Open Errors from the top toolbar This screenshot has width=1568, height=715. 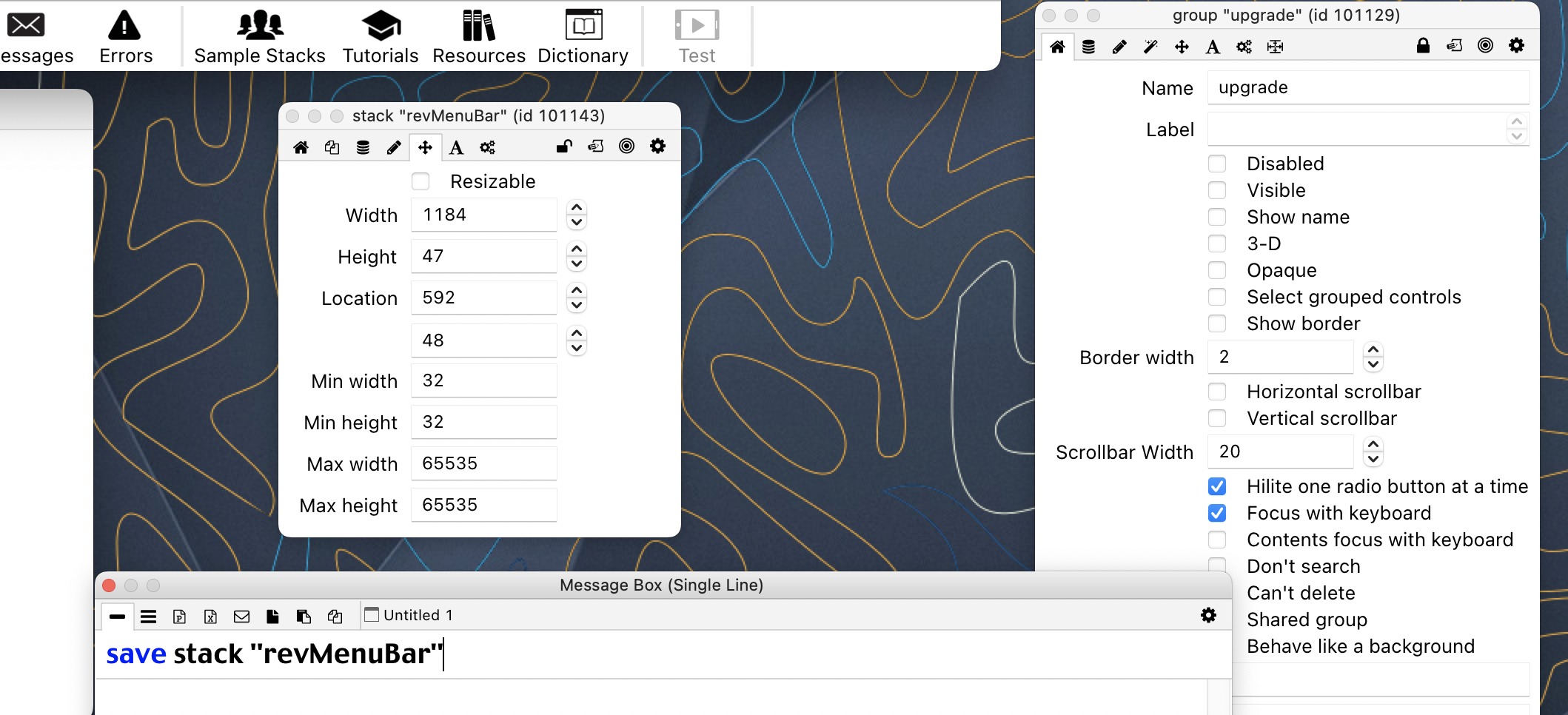[125, 37]
